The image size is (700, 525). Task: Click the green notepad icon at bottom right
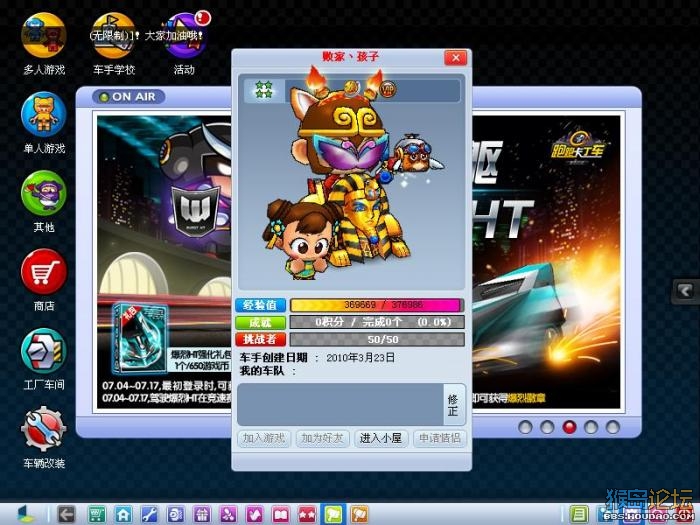pos(579,514)
